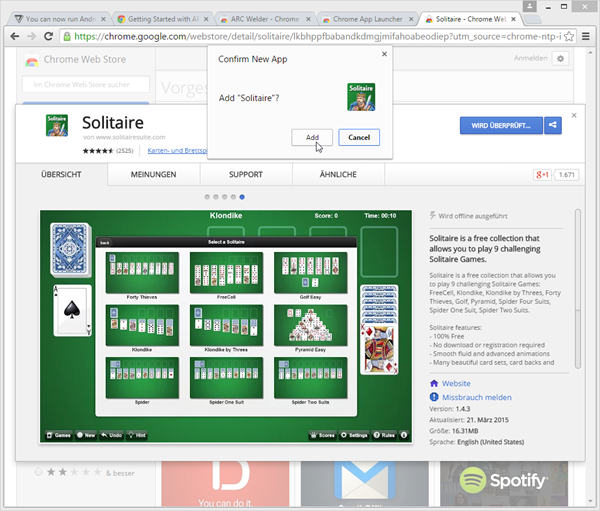Click the Add button in the Confirm New App dialog
The height and width of the screenshot is (511, 600).
pyautogui.click(x=312, y=137)
